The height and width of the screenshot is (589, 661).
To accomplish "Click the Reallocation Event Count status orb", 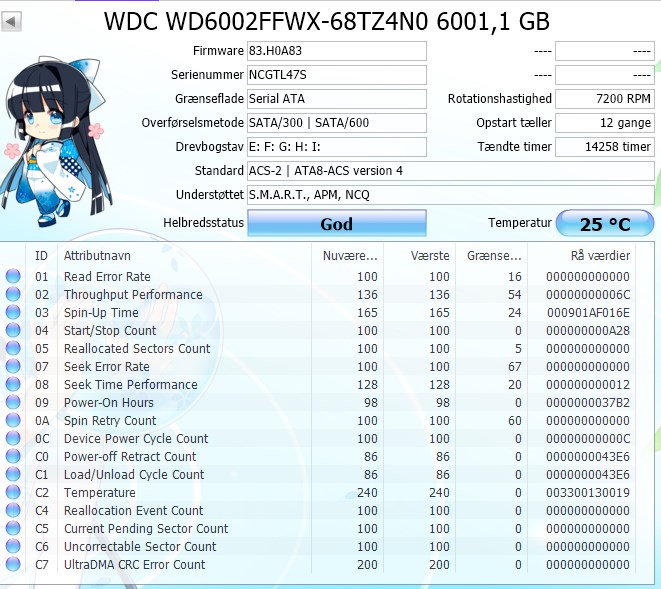I will (13, 510).
